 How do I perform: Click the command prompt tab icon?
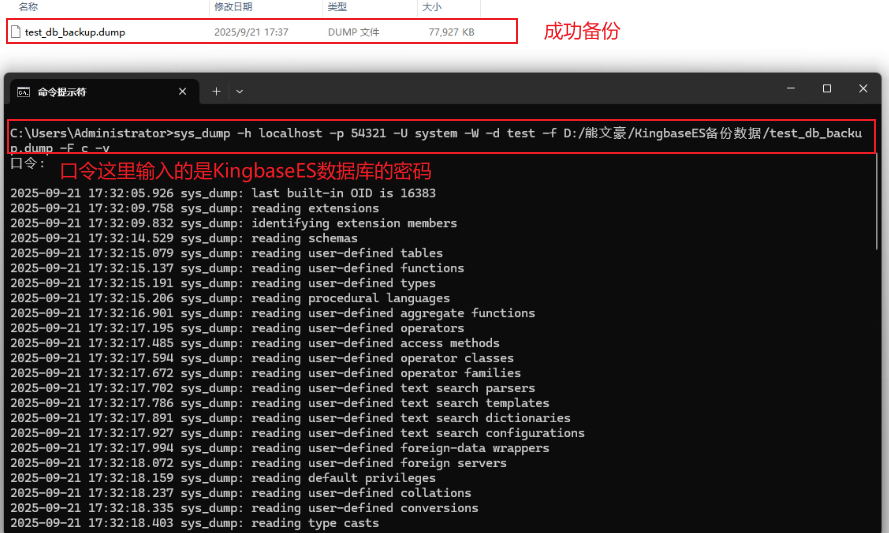pos(23,92)
